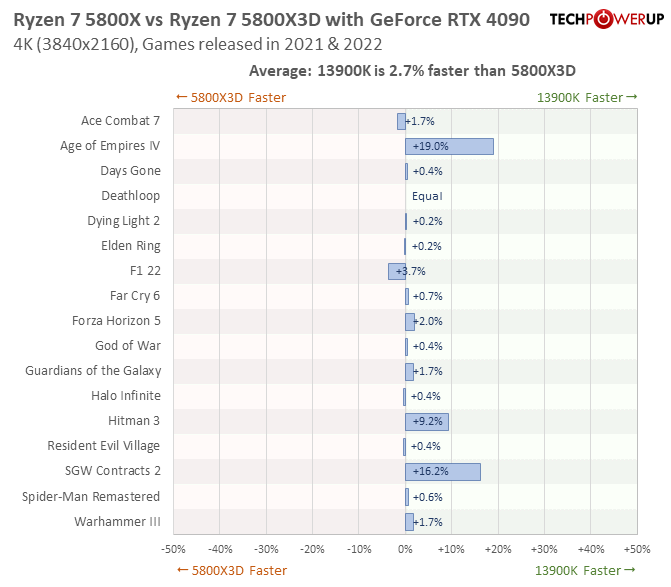The height and width of the screenshot is (587, 671).
Task: Click the Age of Empires IV +19.0% bar
Action: tap(449, 146)
